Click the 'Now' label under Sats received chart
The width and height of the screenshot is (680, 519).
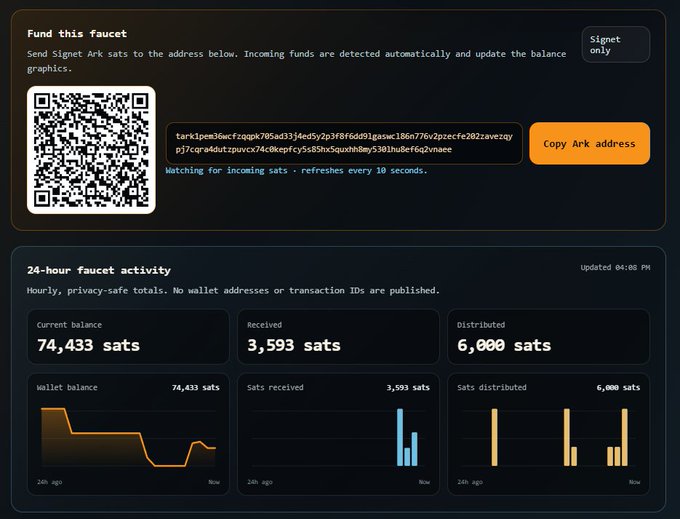click(x=424, y=482)
